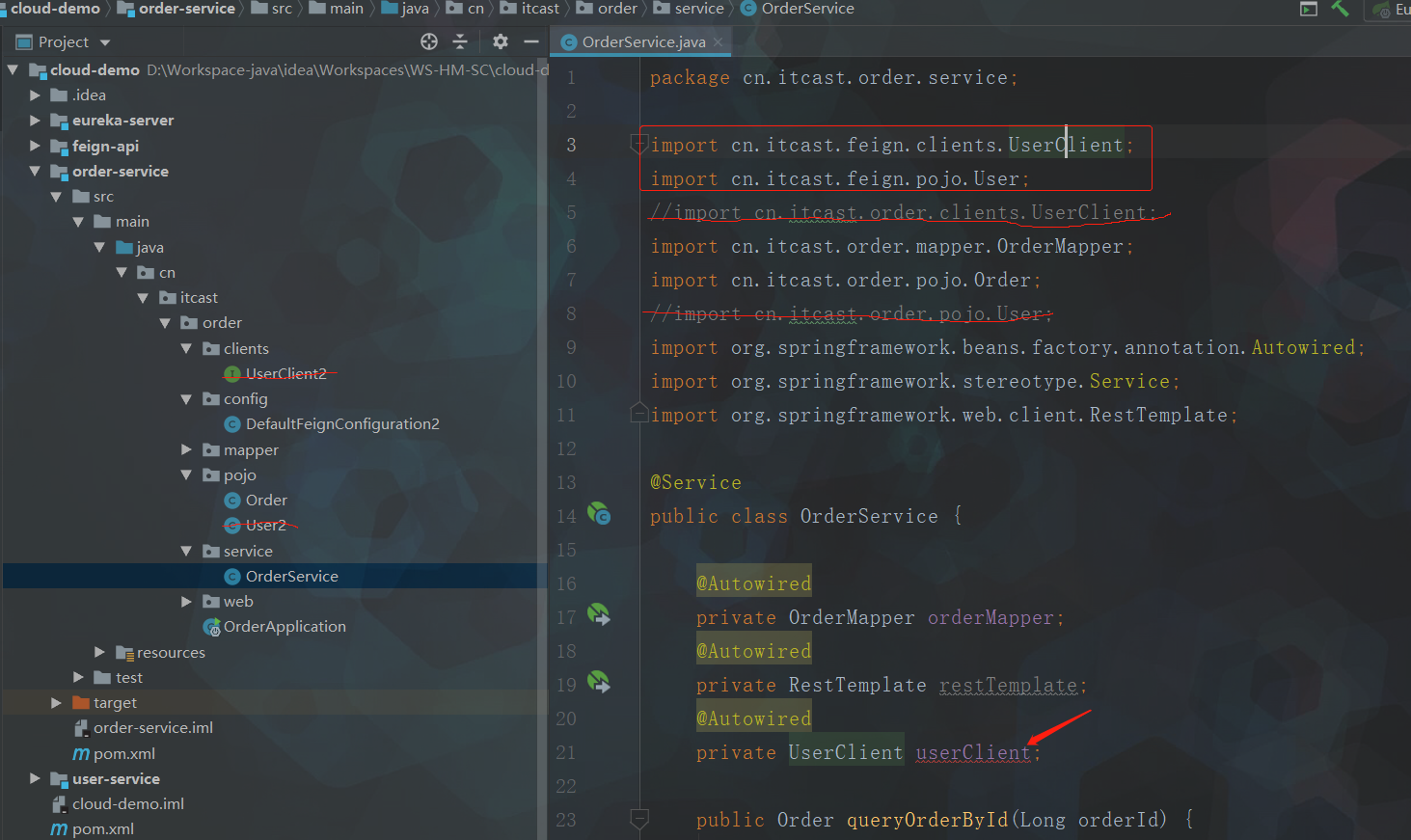
Task: Select the cloud-demo root project node
Action: pos(95,69)
